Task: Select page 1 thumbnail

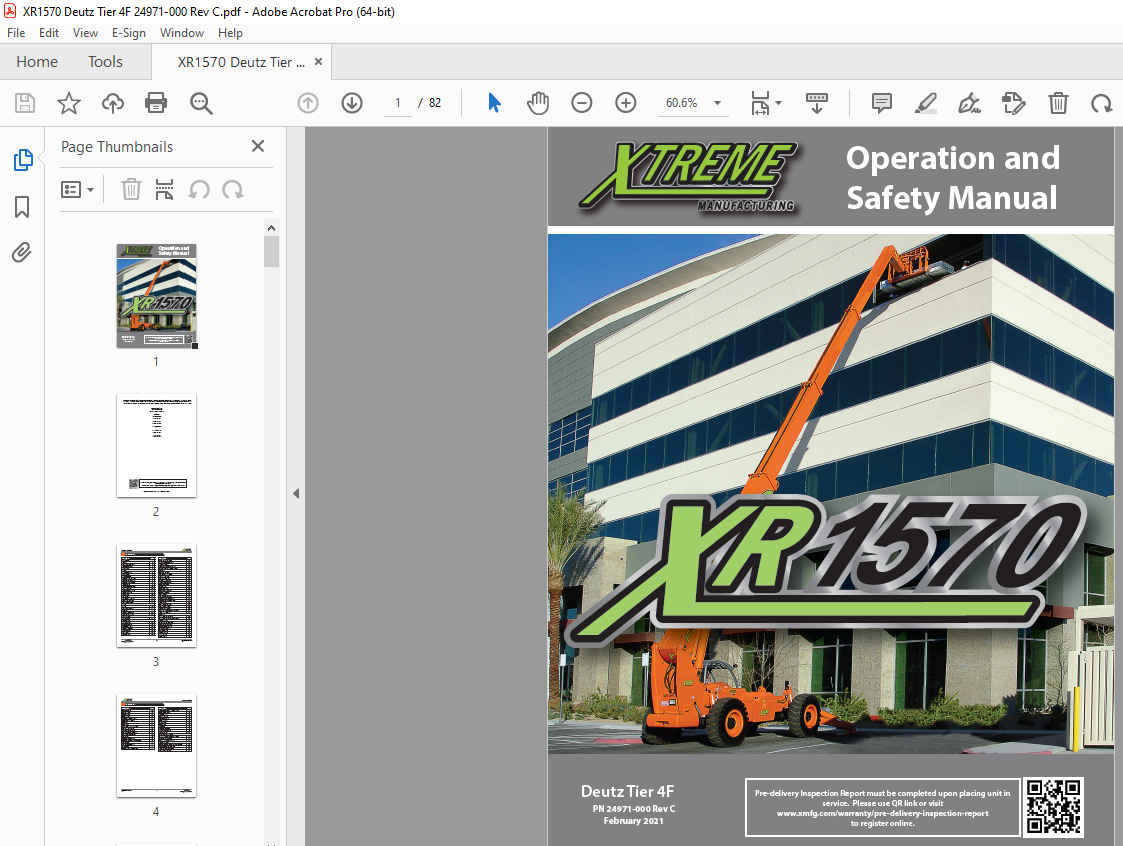Action: (x=156, y=296)
